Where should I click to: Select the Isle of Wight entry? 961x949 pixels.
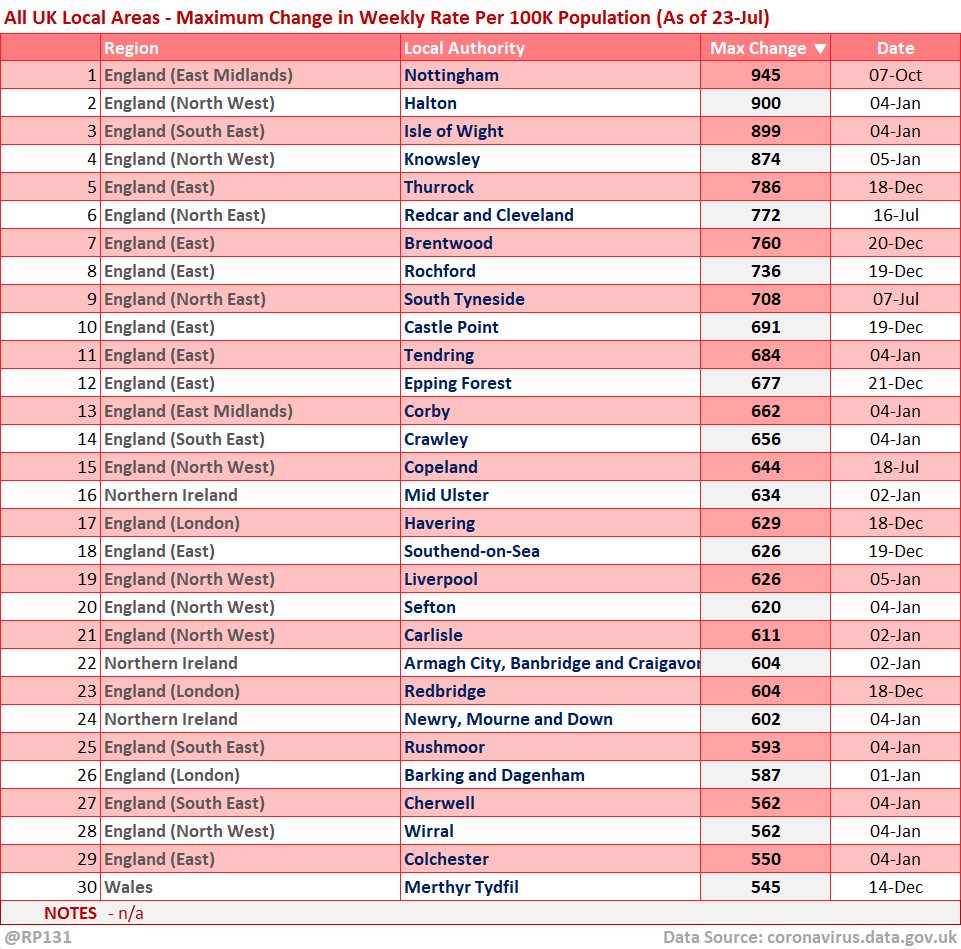pos(453,131)
